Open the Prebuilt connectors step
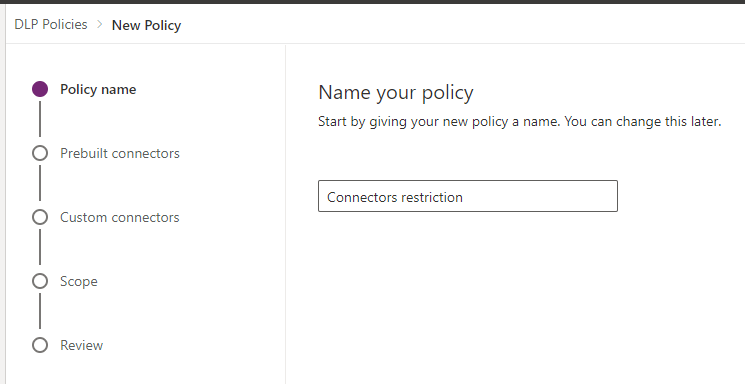Viewport: 745px width, 384px height. [120, 153]
